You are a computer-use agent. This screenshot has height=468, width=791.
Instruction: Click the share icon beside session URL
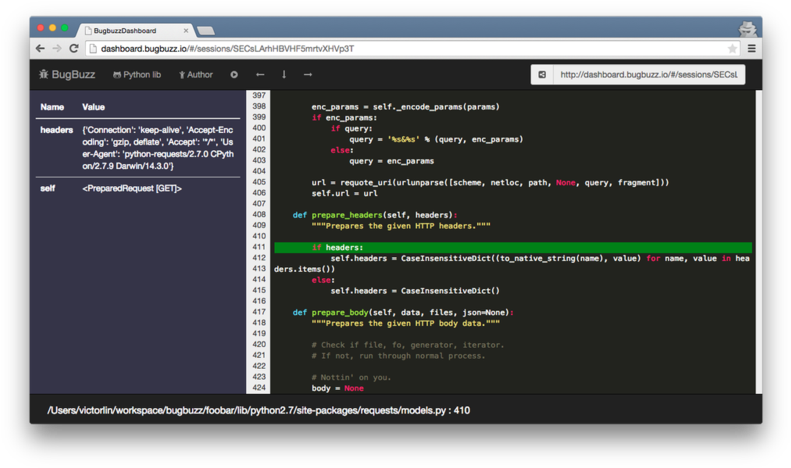(x=542, y=75)
